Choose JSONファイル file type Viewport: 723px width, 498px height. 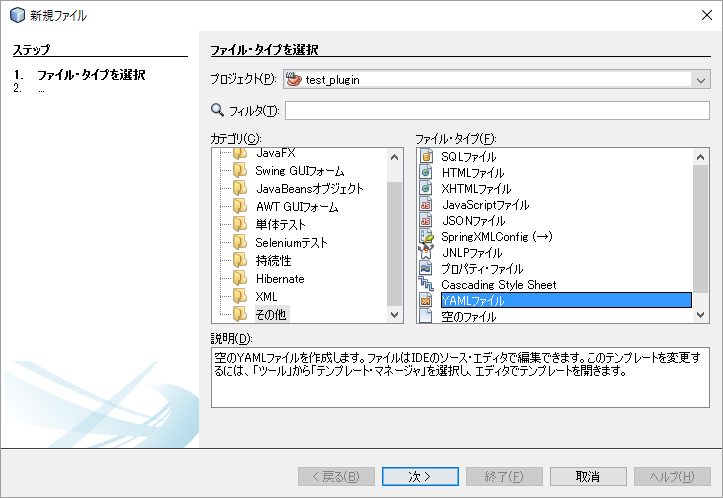pos(473,221)
